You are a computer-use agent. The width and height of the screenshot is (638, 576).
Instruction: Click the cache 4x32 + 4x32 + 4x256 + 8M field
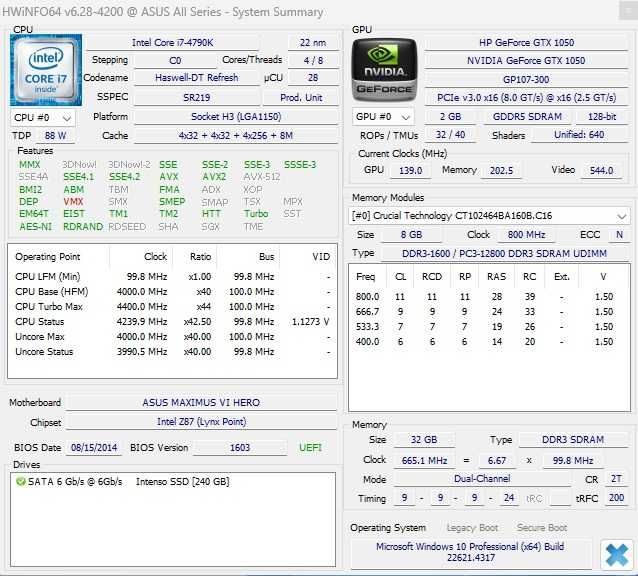tap(236, 136)
